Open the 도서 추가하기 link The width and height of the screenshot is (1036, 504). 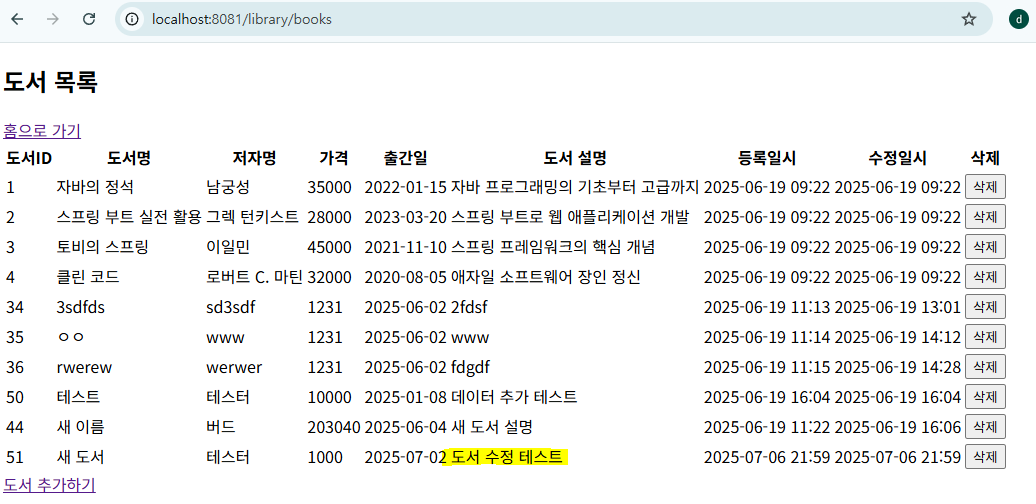point(50,486)
